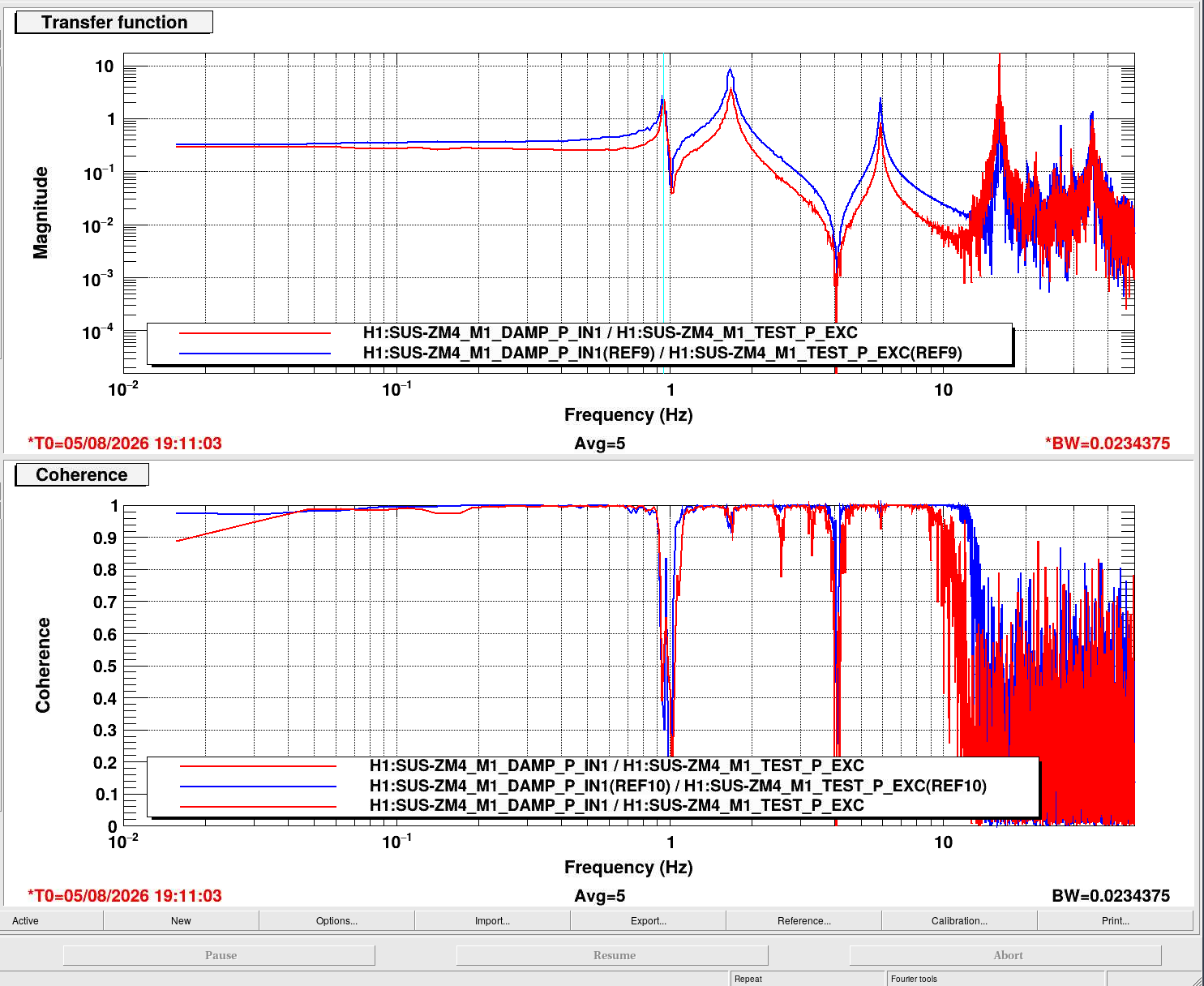Viewport: 1204px width, 986px height.
Task: Create a New plot window
Action: [x=181, y=920]
